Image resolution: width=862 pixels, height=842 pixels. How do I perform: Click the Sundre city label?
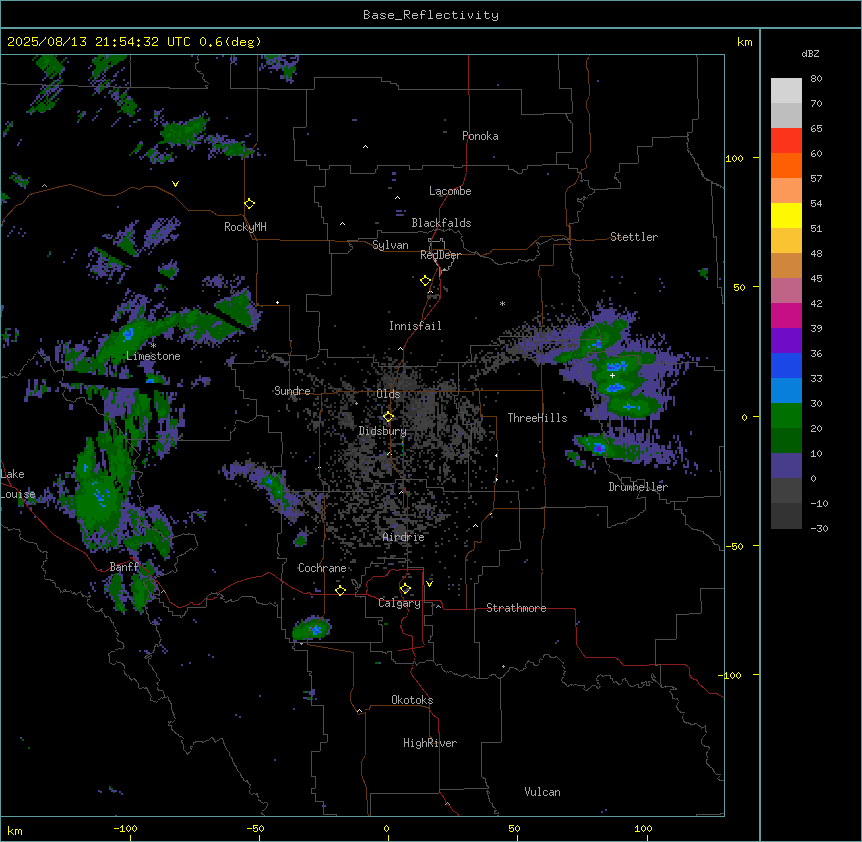point(292,391)
